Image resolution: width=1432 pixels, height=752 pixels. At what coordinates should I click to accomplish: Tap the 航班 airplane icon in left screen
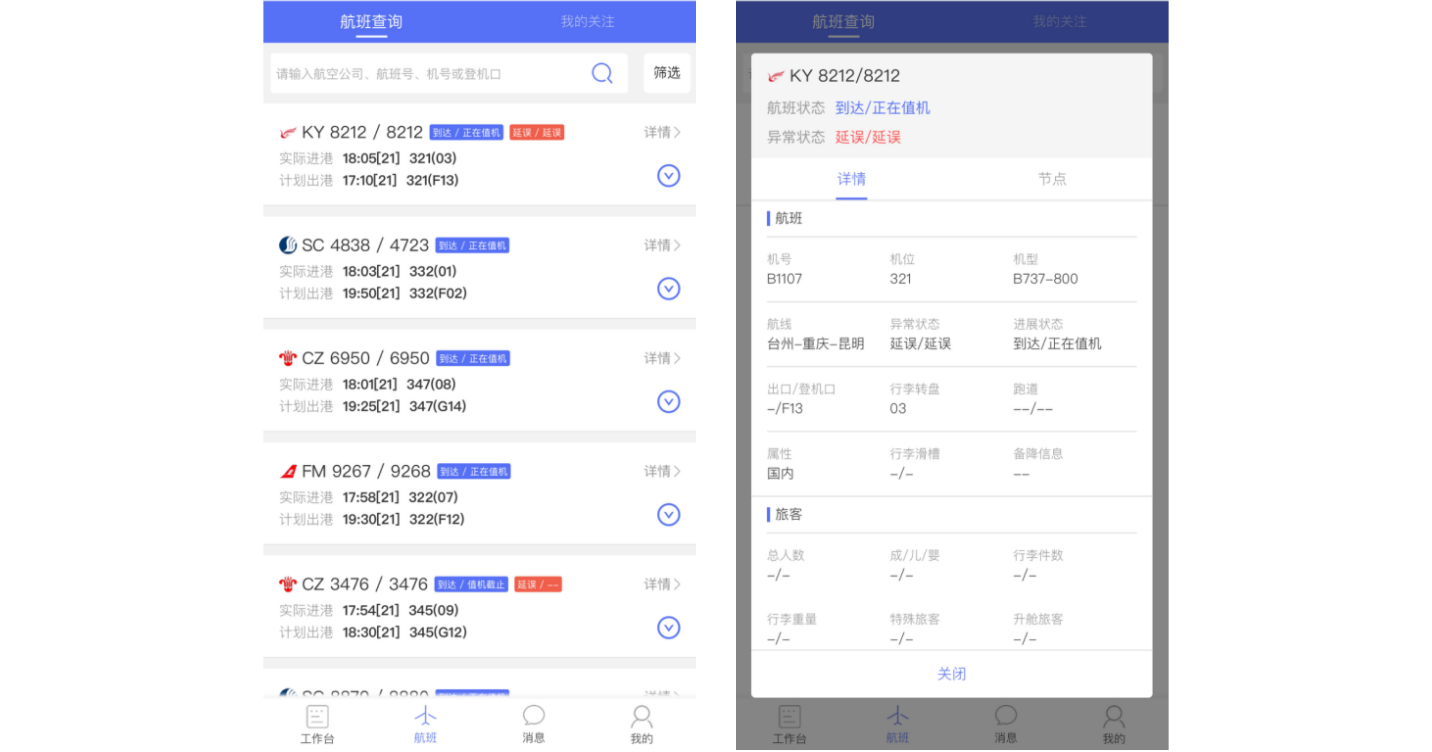[426, 724]
